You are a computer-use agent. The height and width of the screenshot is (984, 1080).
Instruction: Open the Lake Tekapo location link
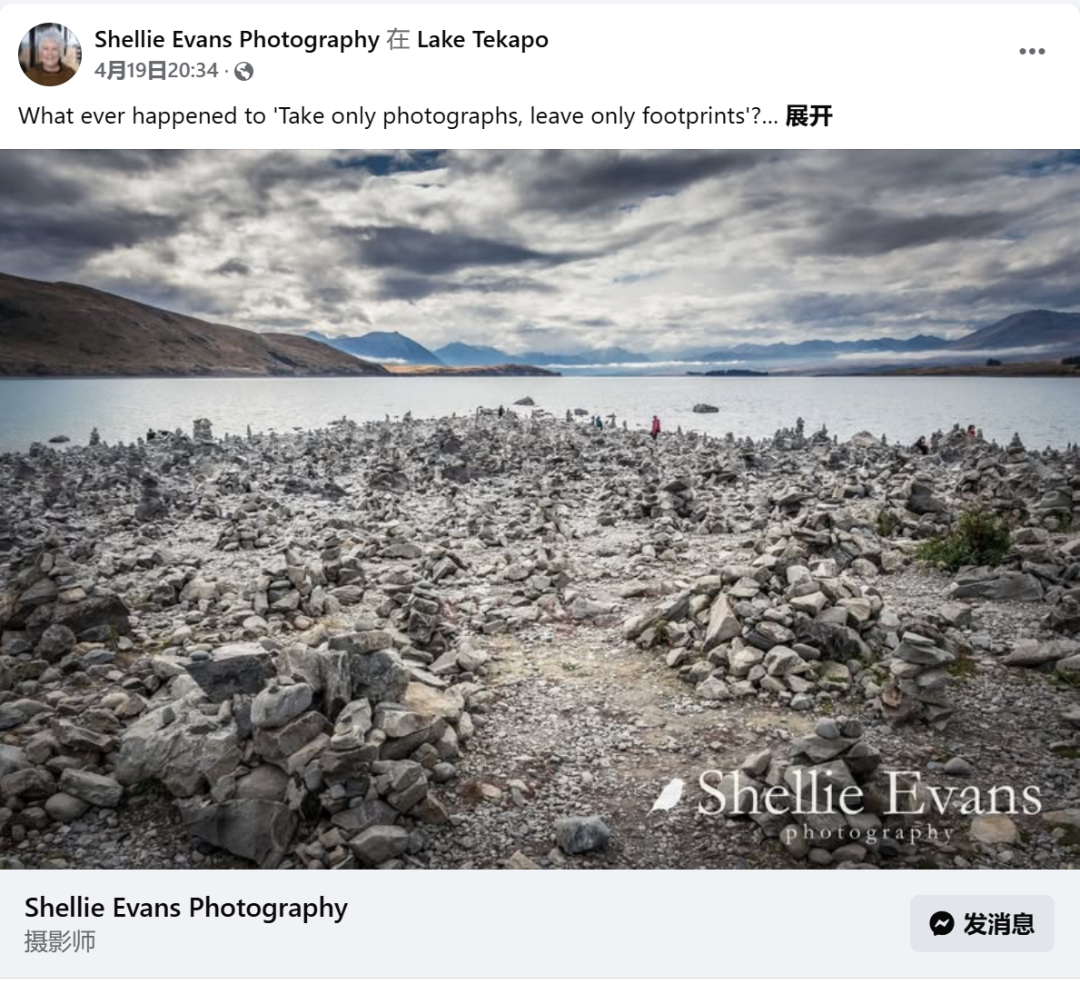483,39
